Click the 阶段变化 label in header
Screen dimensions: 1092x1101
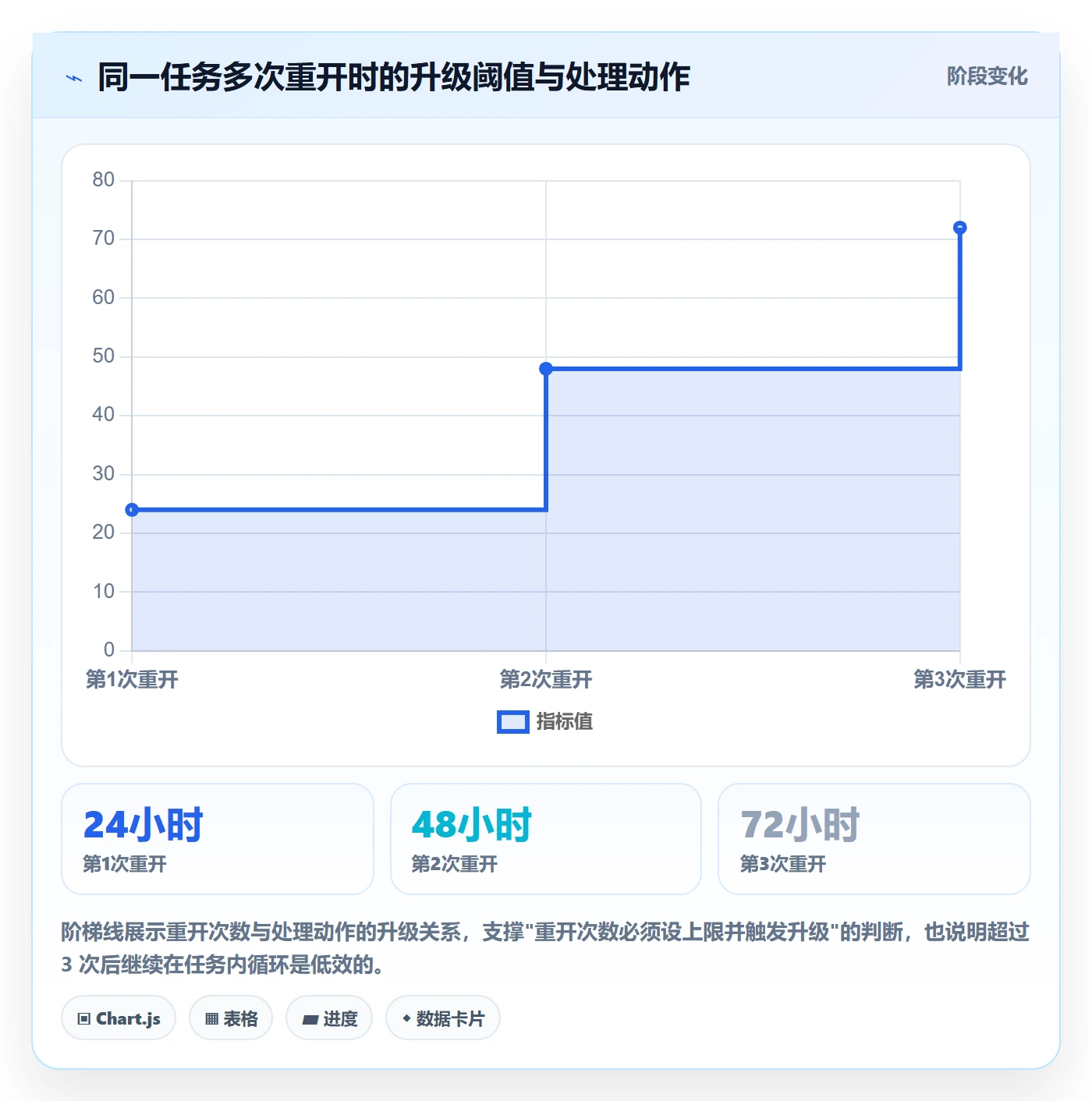click(987, 76)
